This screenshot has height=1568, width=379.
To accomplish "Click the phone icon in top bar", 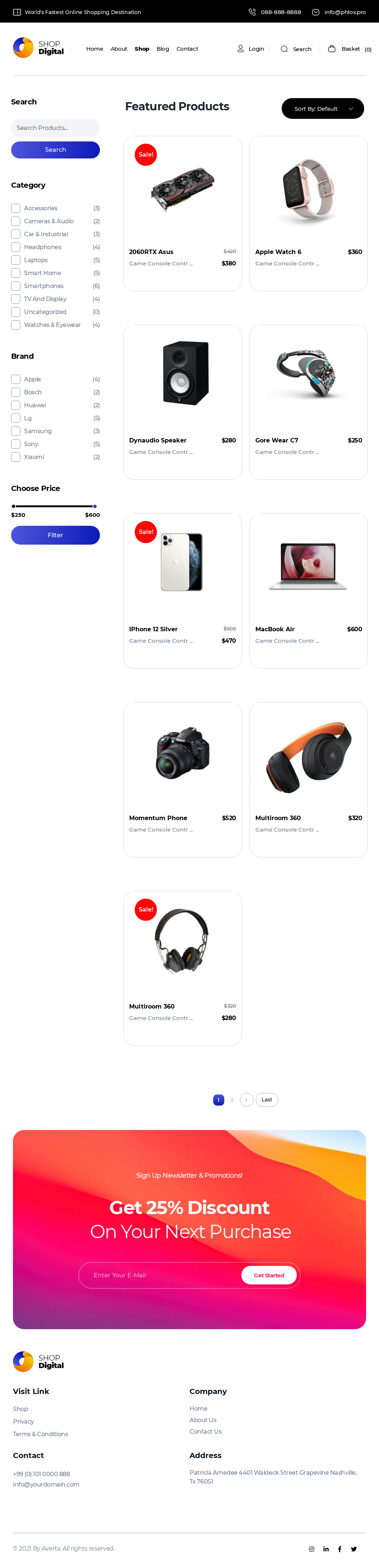I will pyautogui.click(x=252, y=12).
